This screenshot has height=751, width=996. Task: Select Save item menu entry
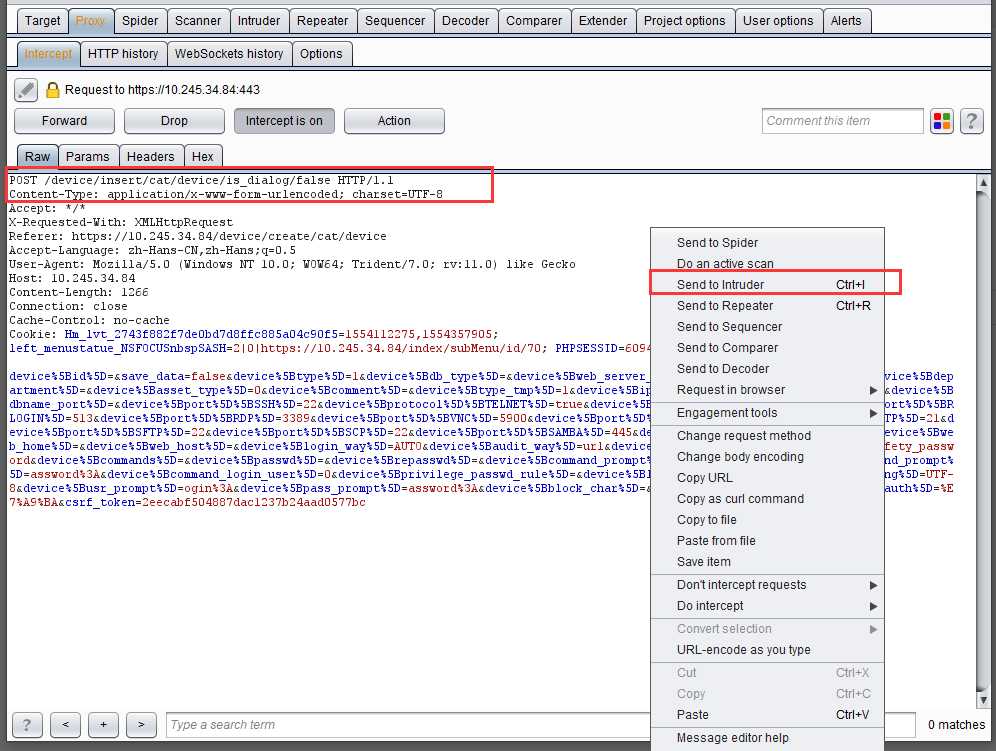point(767,562)
